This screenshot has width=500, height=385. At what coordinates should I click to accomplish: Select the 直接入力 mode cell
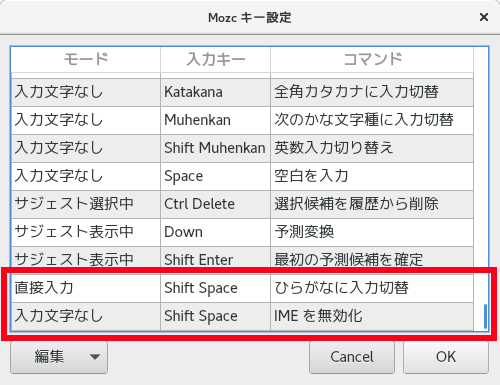(86, 288)
